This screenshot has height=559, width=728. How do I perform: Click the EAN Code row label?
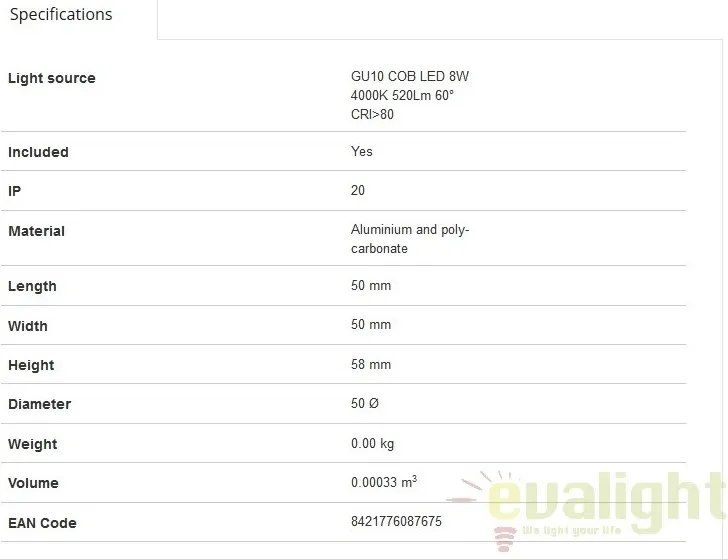(42, 523)
